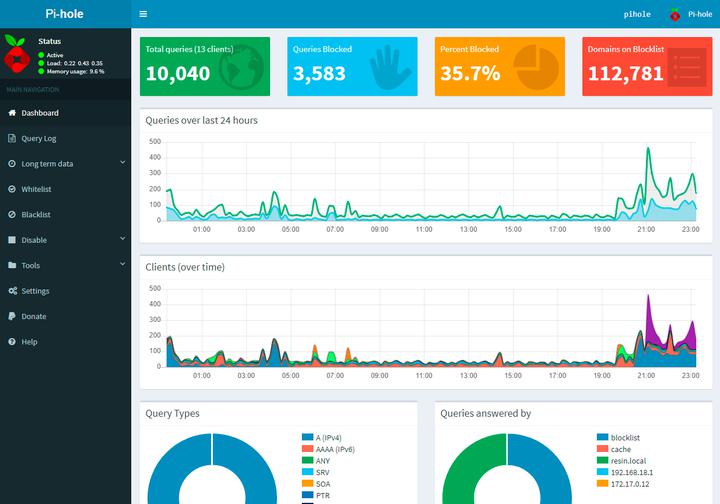This screenshot has height=504, width=720.
Task: Toggle 192.168.18.1 legend swatch
Action: (x=602, y=471)
